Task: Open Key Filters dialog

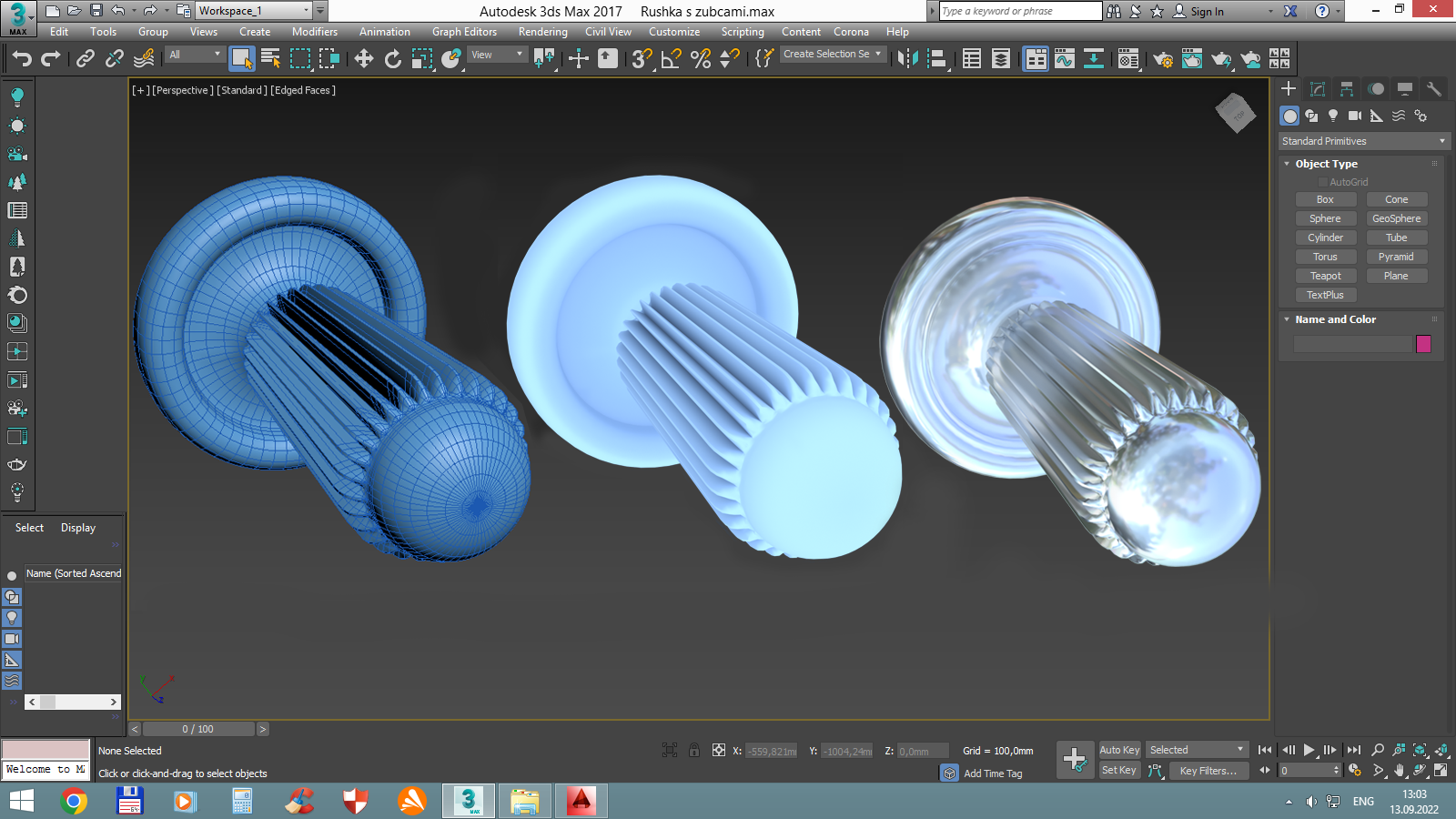Action: (x=1208, y=770)
